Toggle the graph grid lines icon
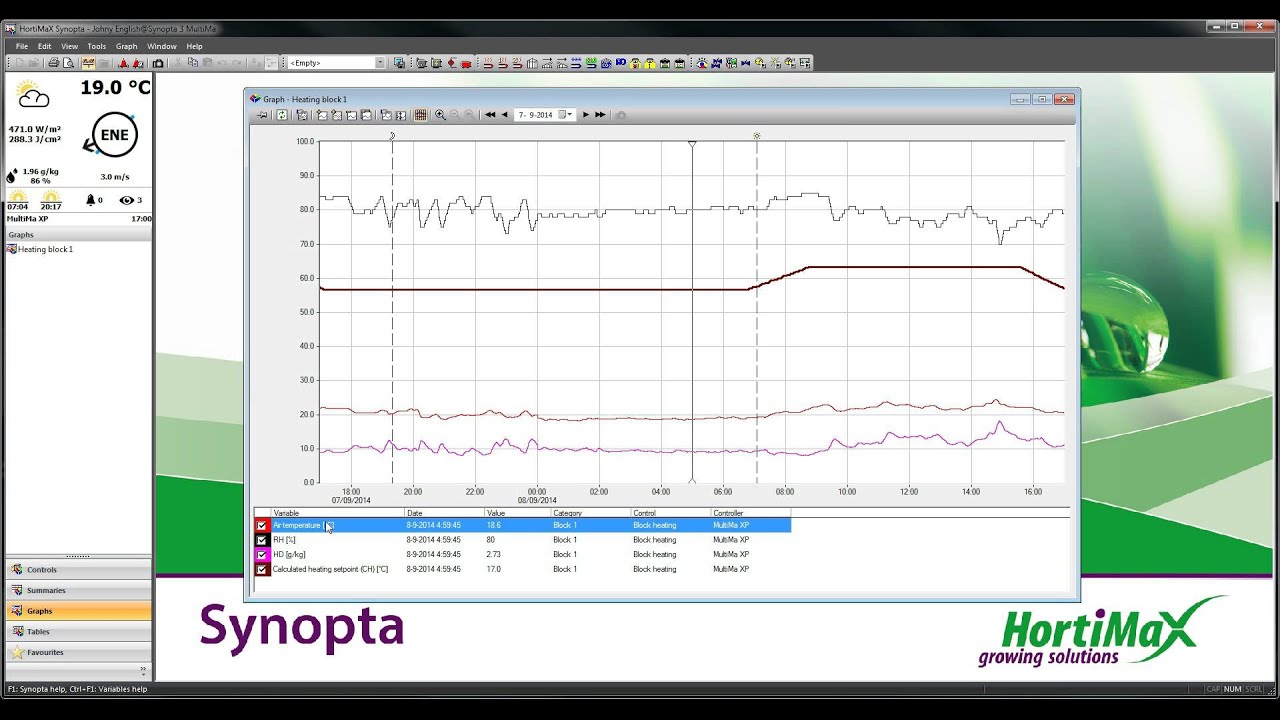This screenshot has width=1280, height=720. point(421,115)
